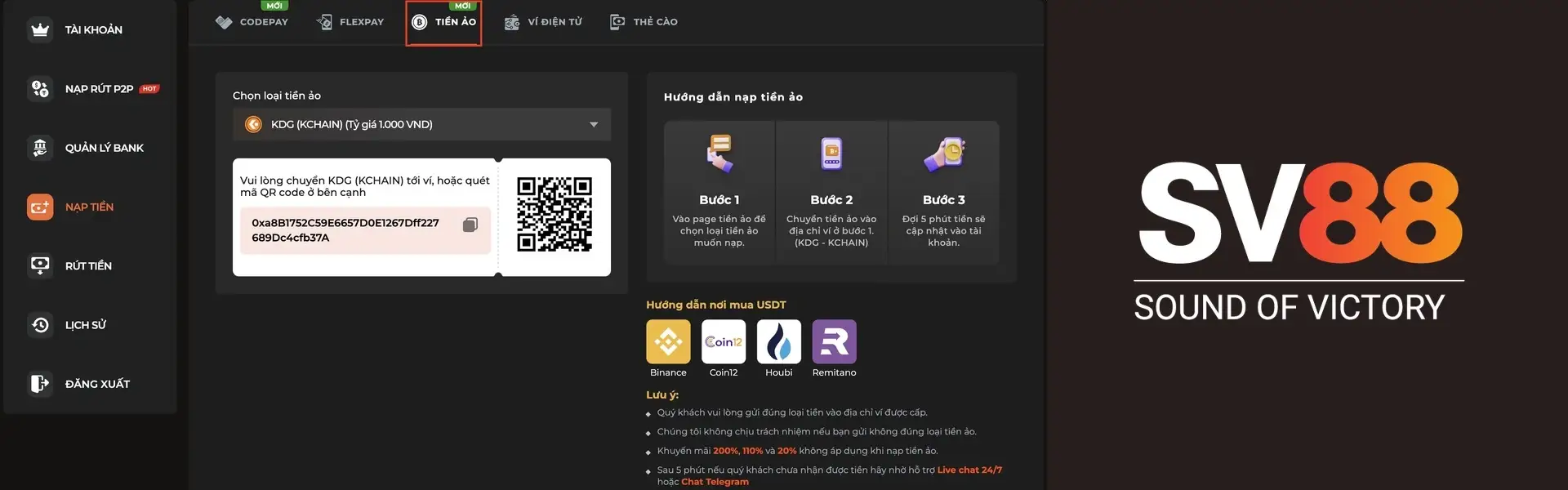Open the Binance exchange icon

click(668, 341)
